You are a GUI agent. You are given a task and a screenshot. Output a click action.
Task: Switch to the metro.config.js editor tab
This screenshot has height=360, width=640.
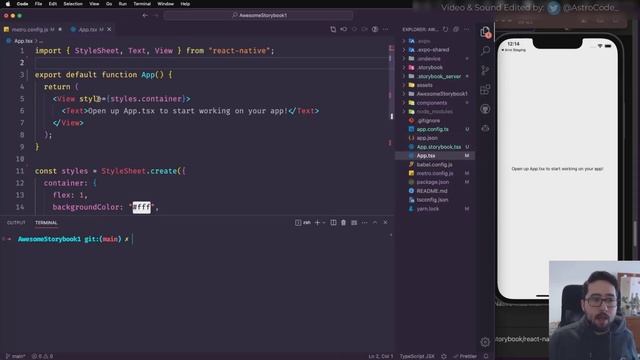coord(33,29)
